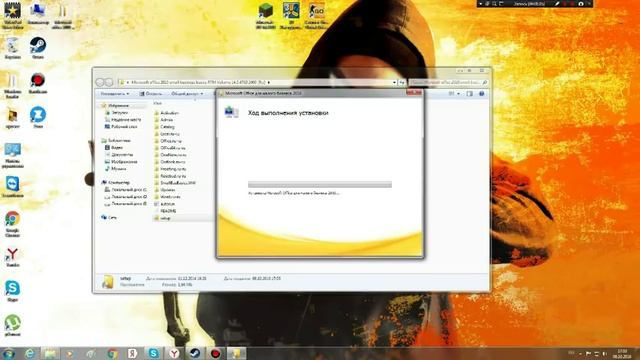Launch Windows Media Player from the taskbar
Screen dimensions: 640x360
pyautogui.click(x=70, y=353)
